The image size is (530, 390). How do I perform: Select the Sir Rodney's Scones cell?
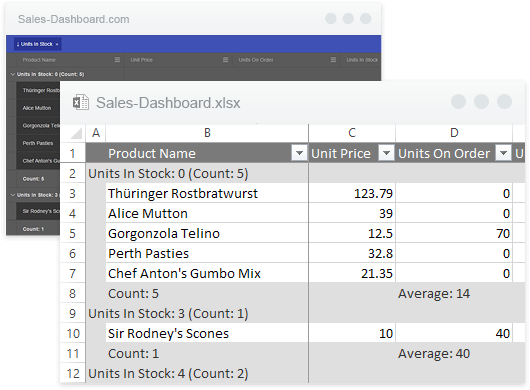point(207,334)
